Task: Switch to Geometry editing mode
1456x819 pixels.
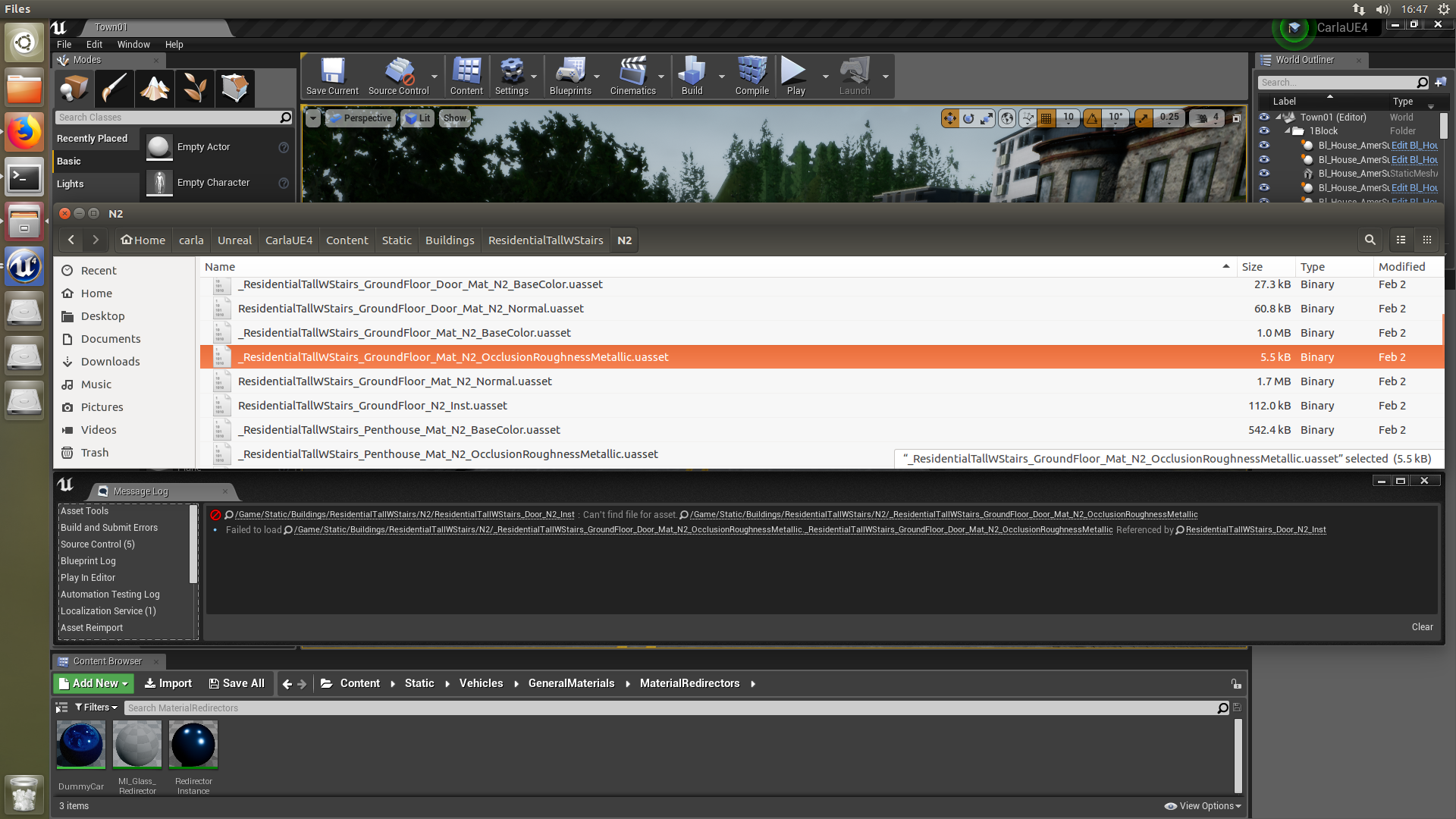Action: click(x=234, y=89)
